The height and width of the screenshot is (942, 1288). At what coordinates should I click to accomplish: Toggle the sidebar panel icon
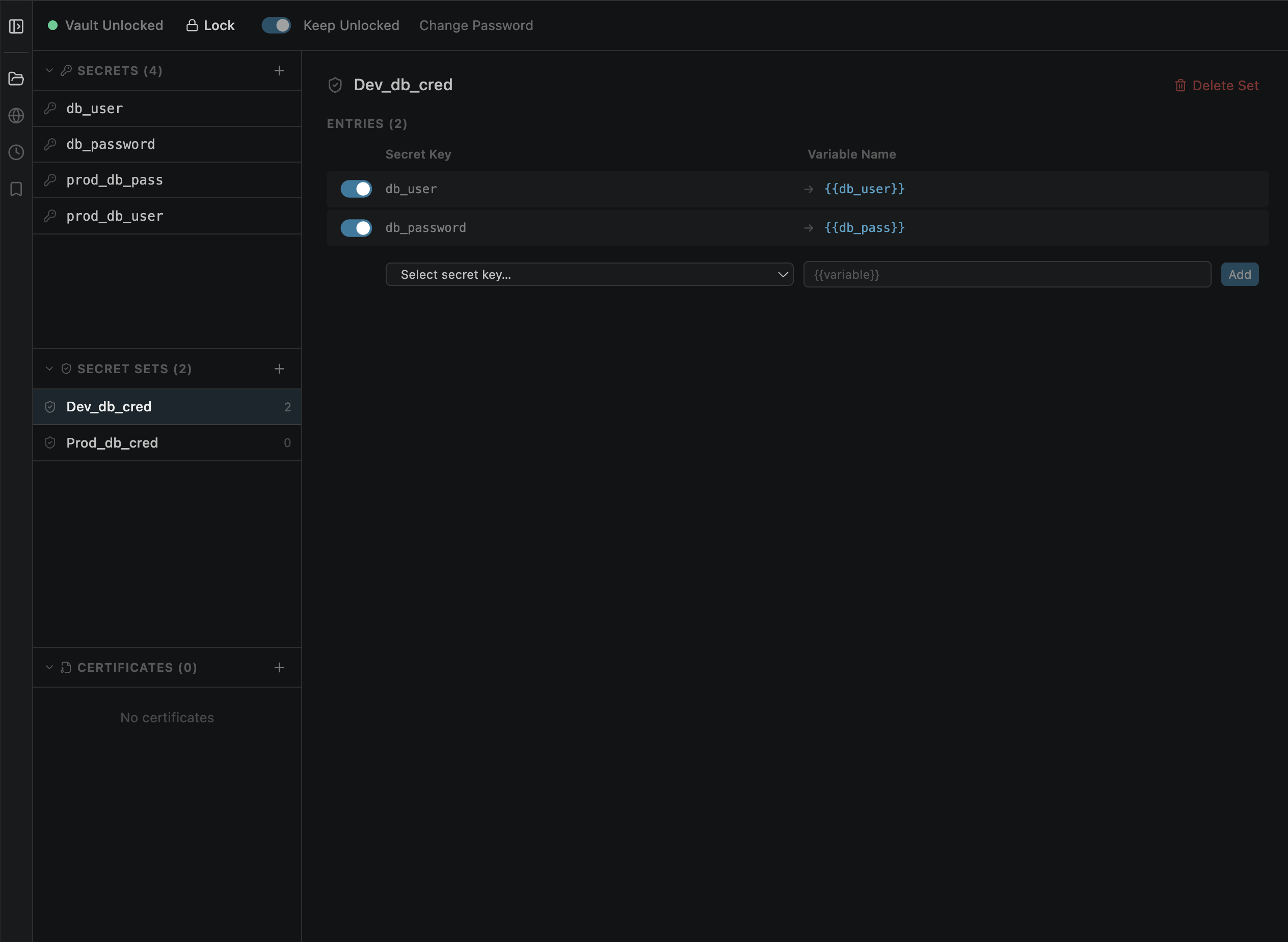(16, 26)
